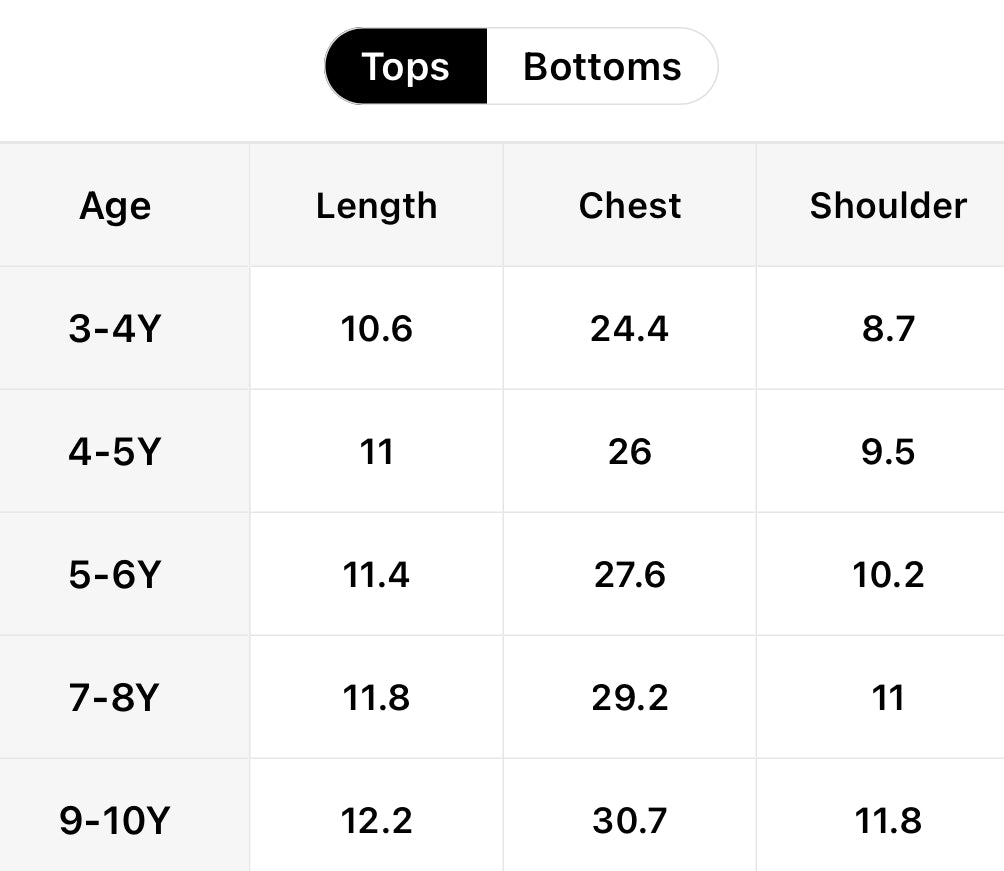Click the 8.7 shoulder value
Screen dimensions: 1004x871
pyautogui.click(x=888, y=329)
